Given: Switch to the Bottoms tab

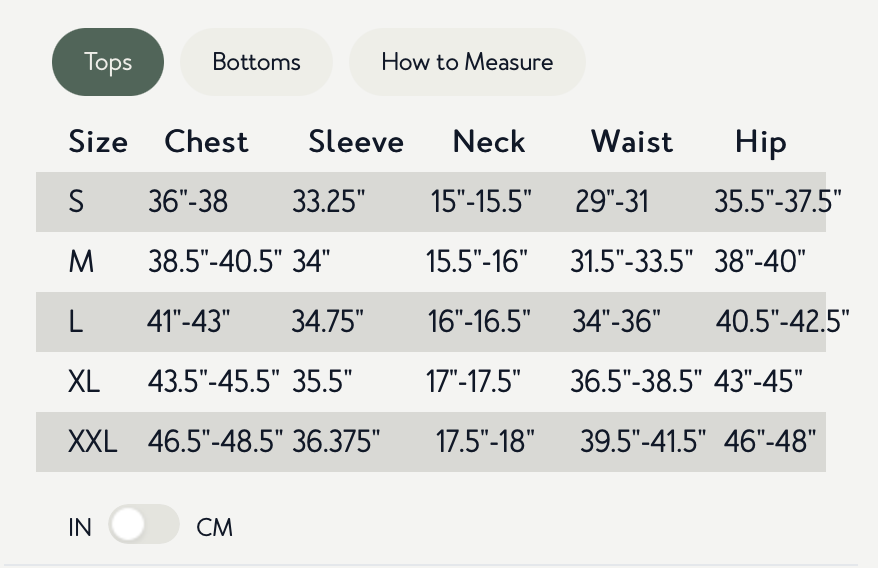Looking at the screenshot, I should 256,62.
